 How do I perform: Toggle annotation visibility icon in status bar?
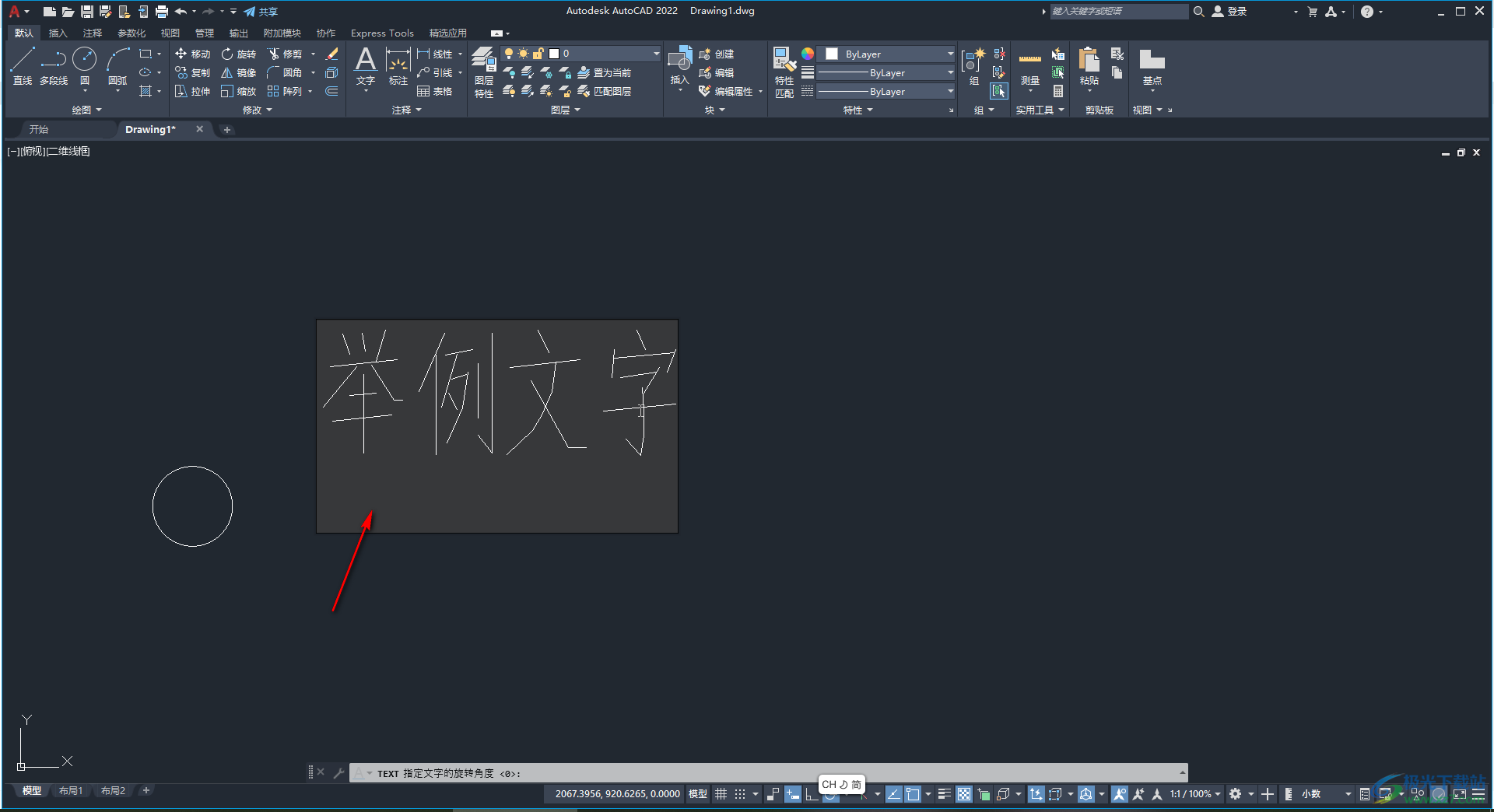pyautogui.click(x=1120, y=794)
